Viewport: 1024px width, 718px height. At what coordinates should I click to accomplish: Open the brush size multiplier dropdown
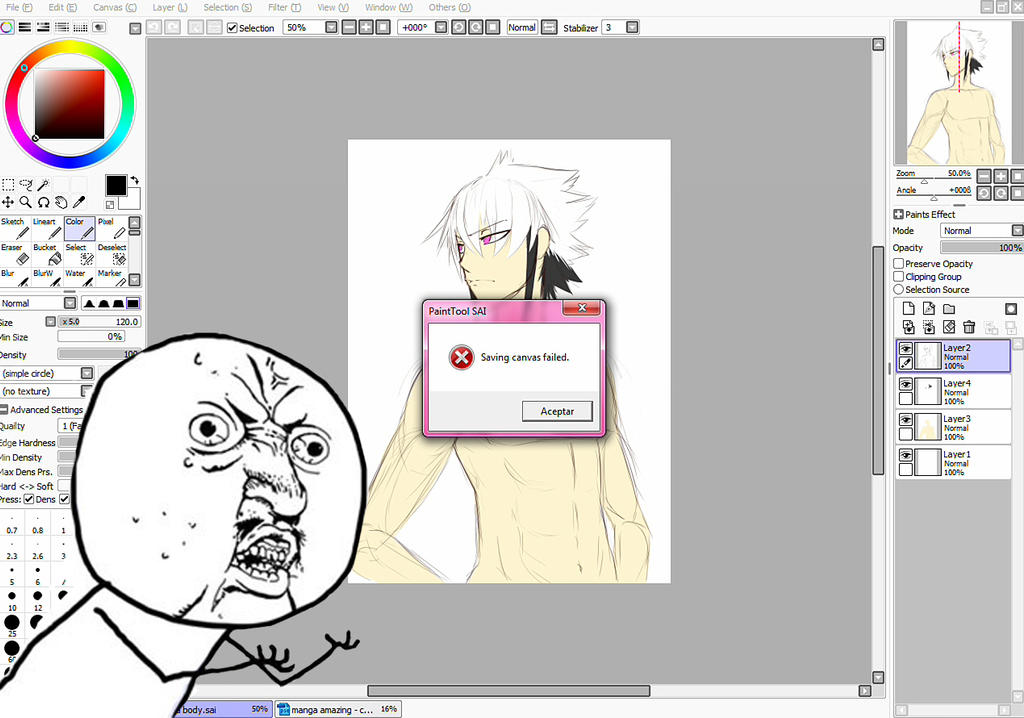tap(50, 321)
